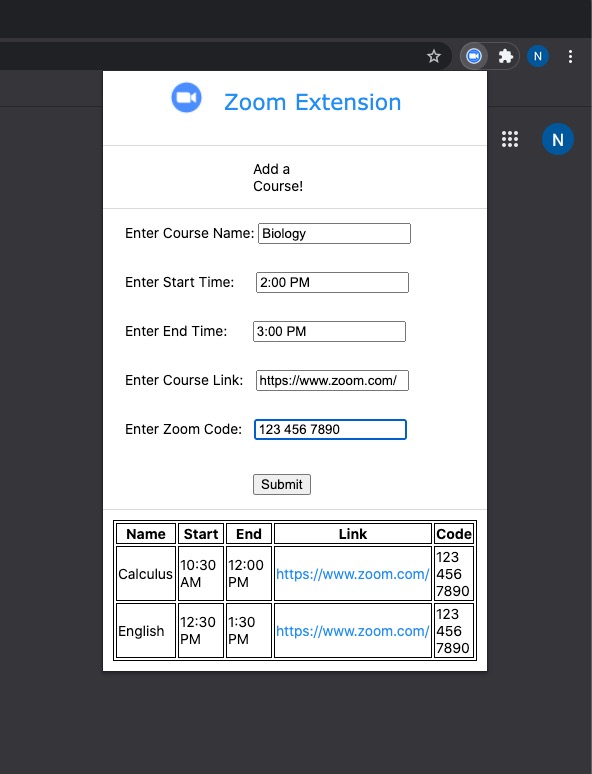Click the Calculus row code cell

(x=453, y=574)
